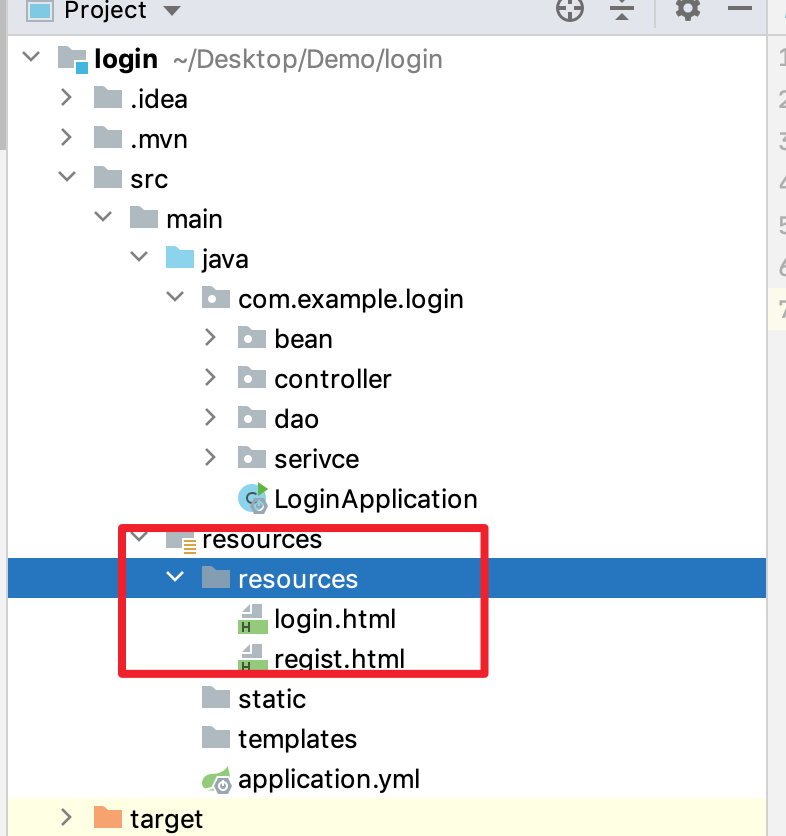Click the LoginApplication Spring Boot class icon
786x836 pixels.
tap(253, 498)
